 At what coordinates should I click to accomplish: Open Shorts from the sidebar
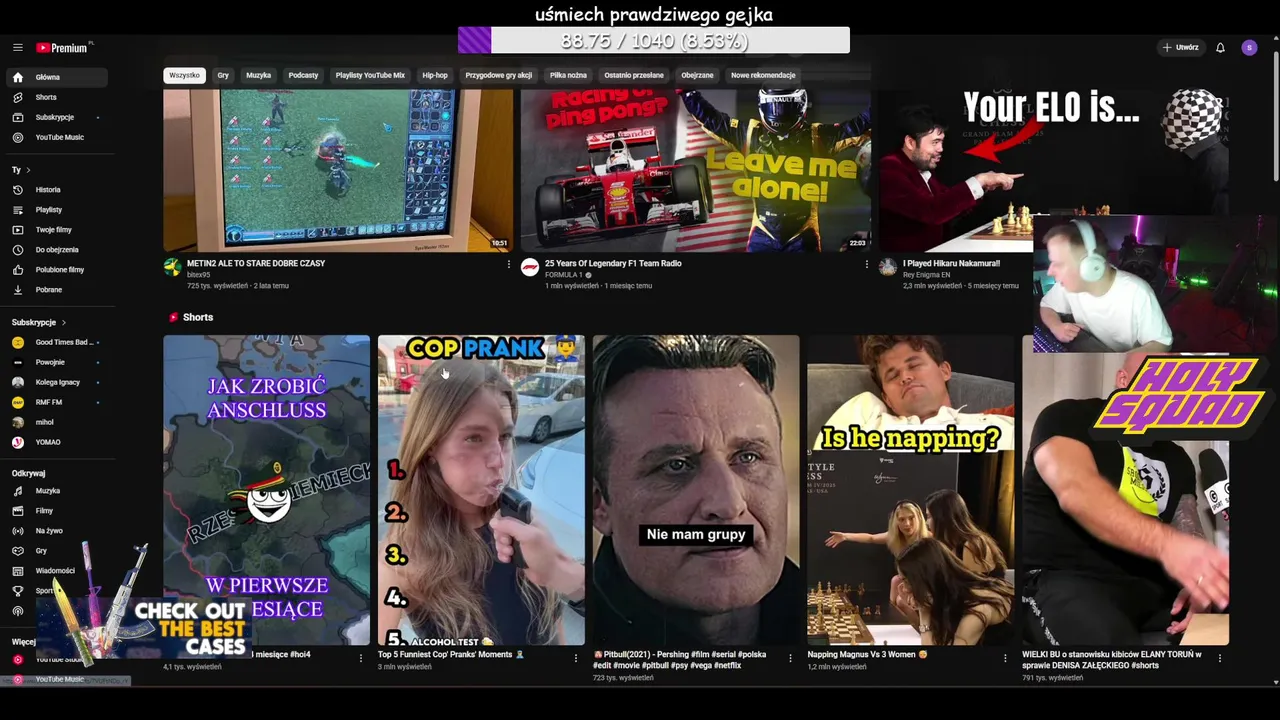[56, 97]
